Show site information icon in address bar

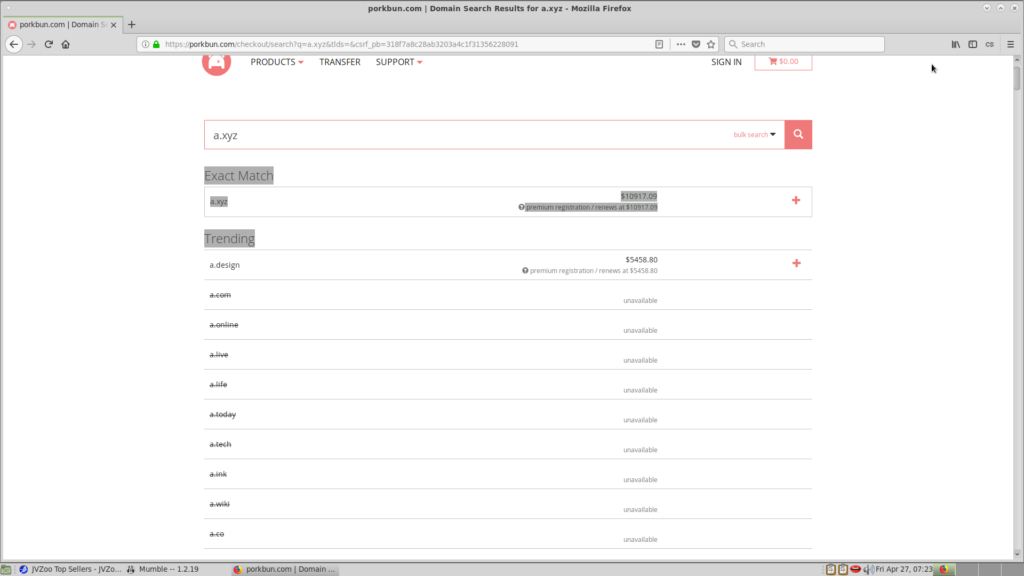[145, 44]
